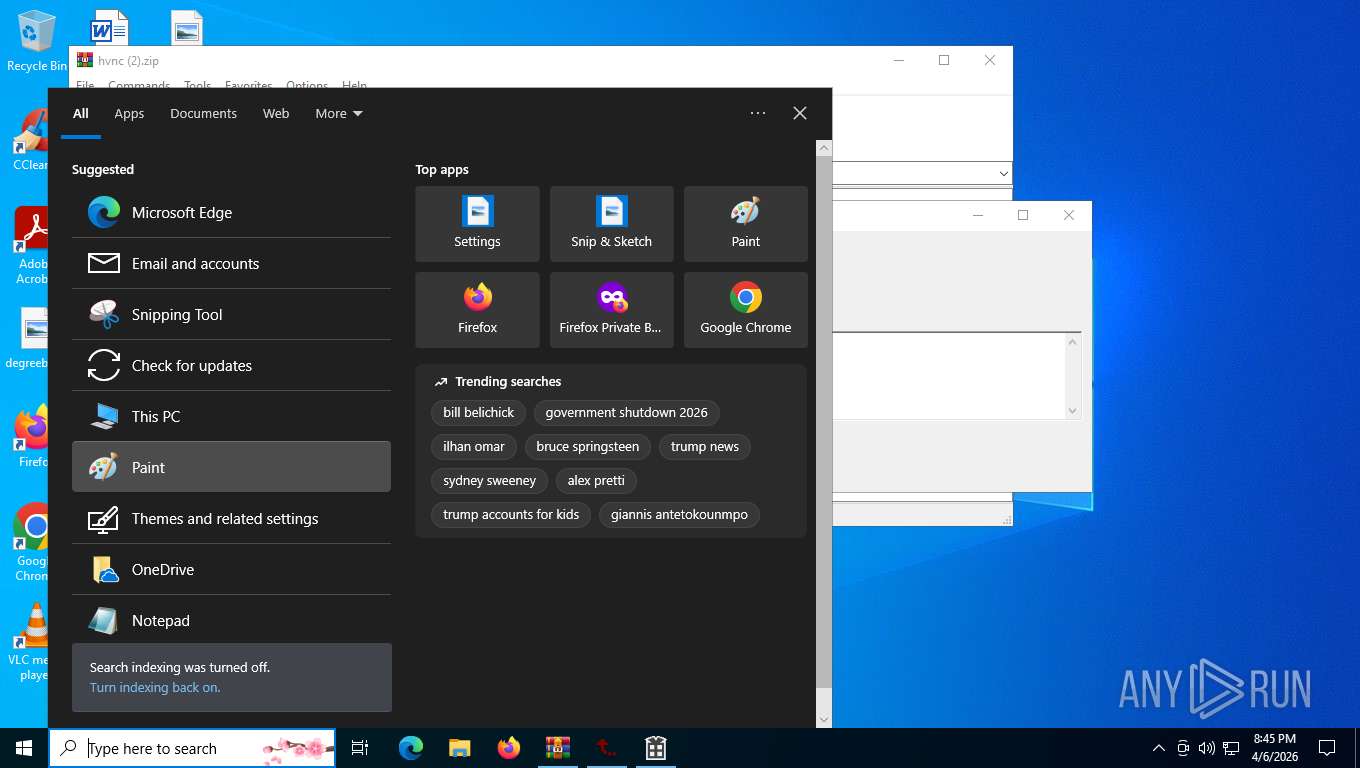
Task: Open Snip & Sketch tile in Top apps
Action: (x=611, y=224)
